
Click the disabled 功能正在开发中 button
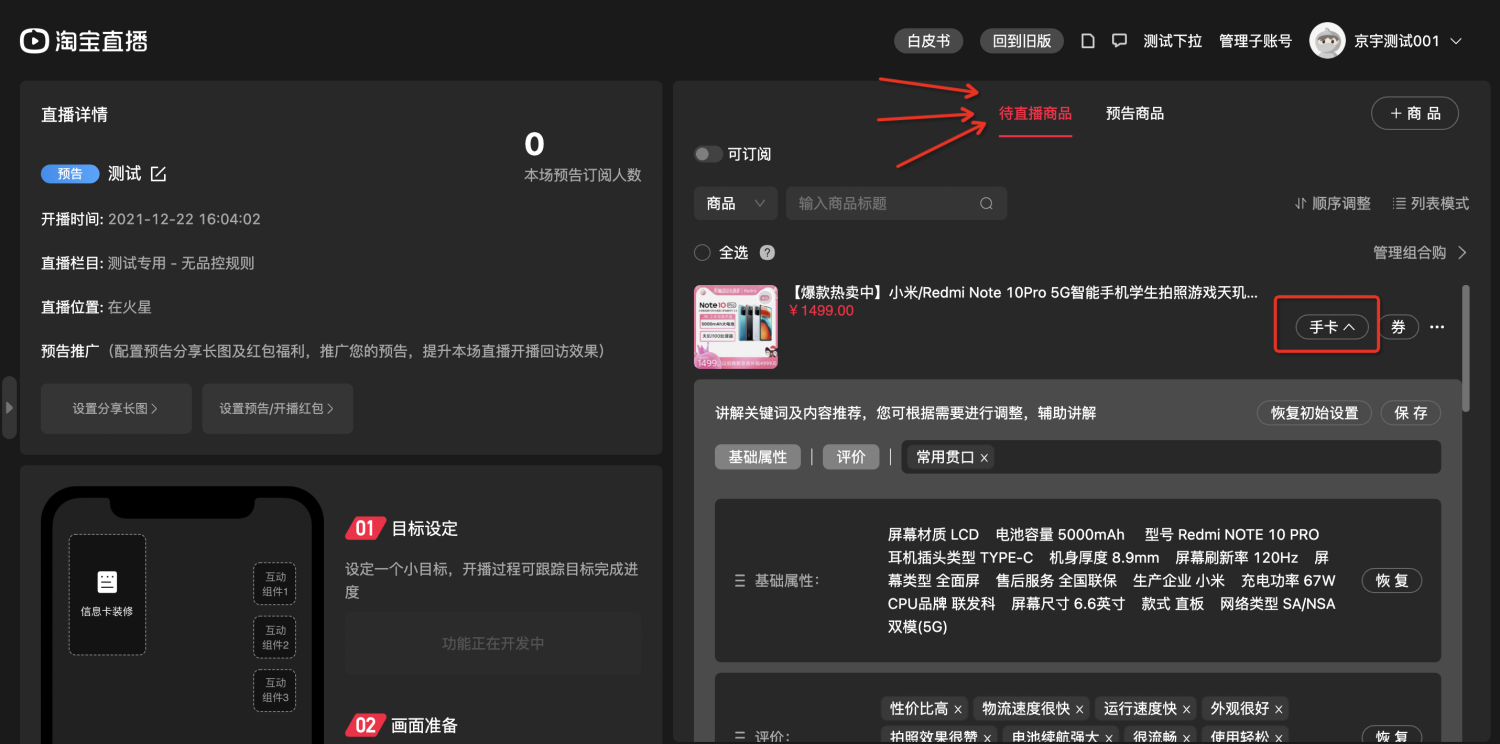coord(493,644)
